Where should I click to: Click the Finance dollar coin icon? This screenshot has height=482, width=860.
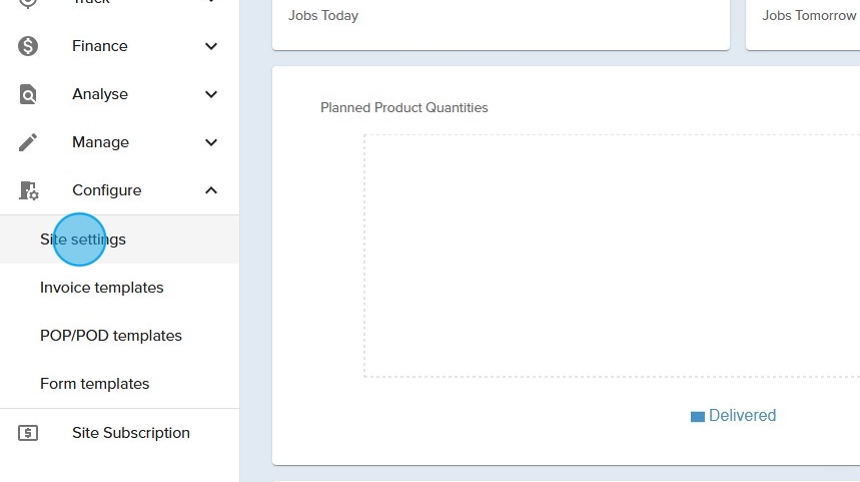pos(28,46)
